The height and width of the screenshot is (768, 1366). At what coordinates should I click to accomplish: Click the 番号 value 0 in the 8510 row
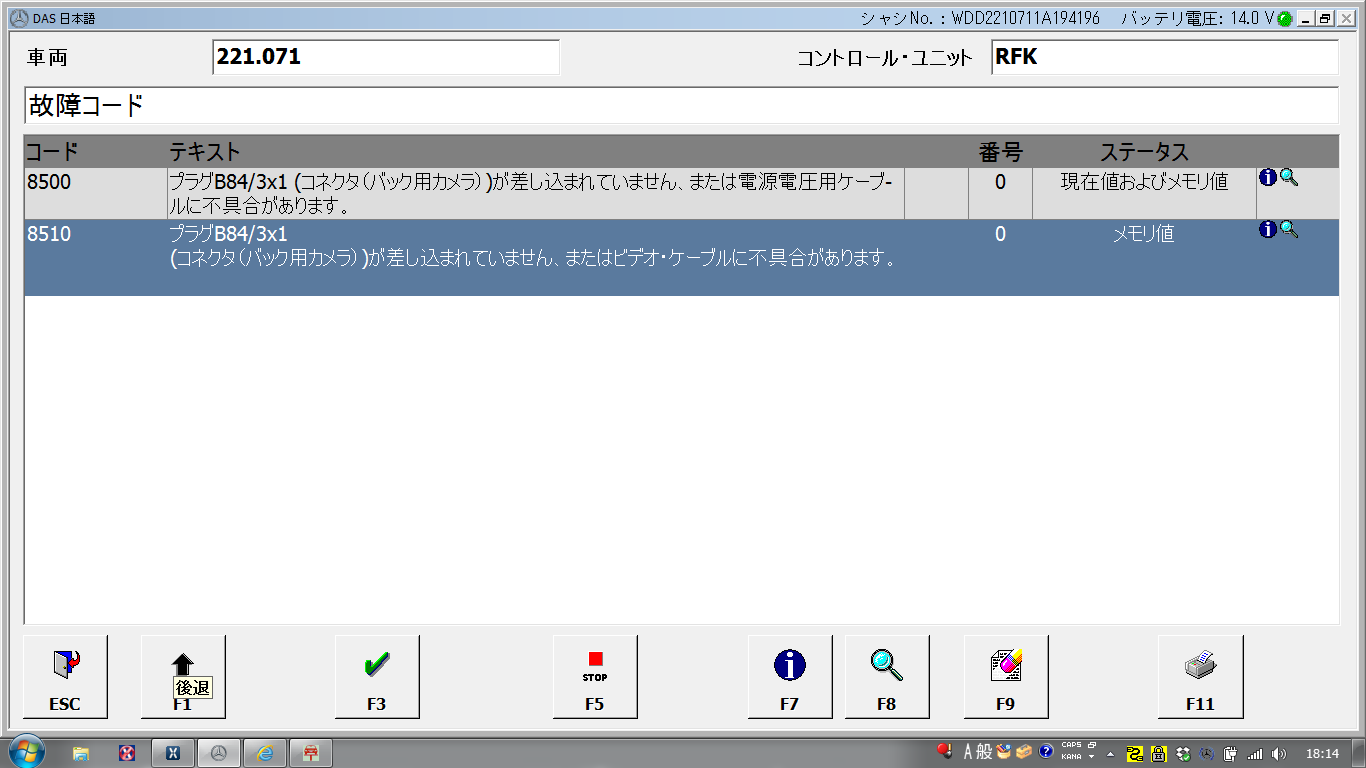[1000, 234]
